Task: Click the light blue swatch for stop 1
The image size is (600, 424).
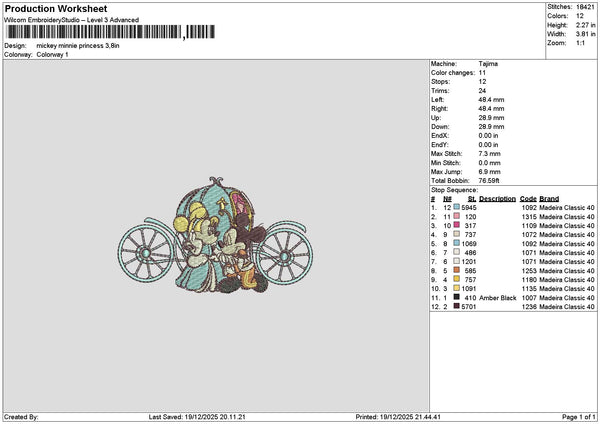Action: (x=456, y=207)
